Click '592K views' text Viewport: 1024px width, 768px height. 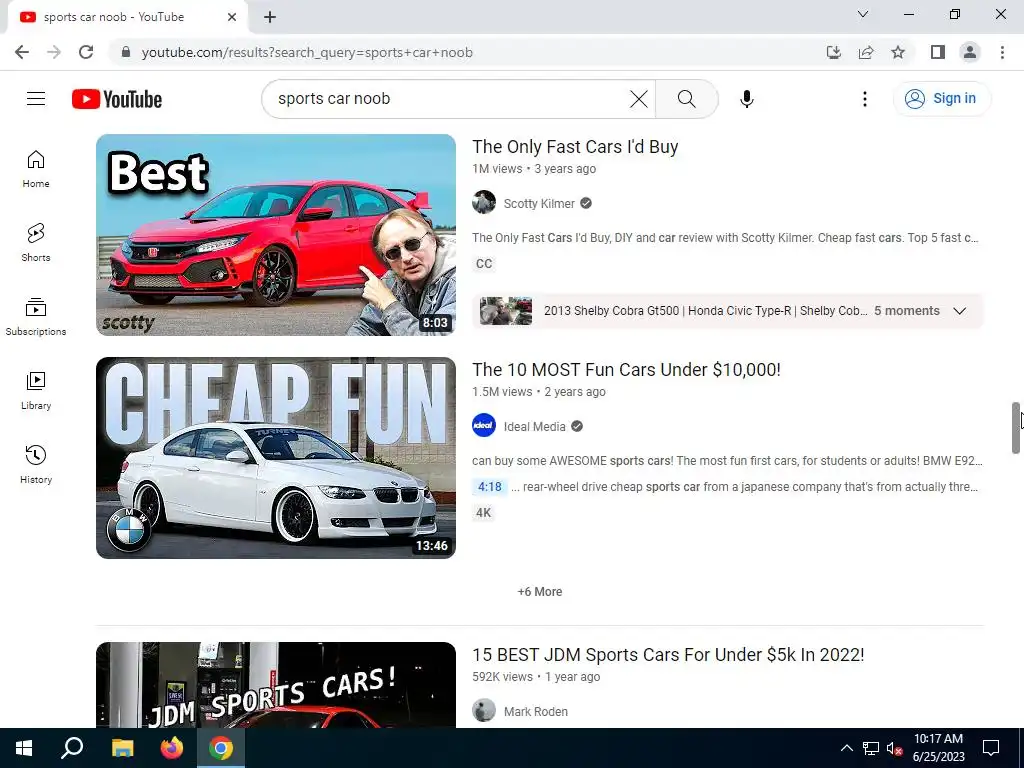(x=502, y=677)
